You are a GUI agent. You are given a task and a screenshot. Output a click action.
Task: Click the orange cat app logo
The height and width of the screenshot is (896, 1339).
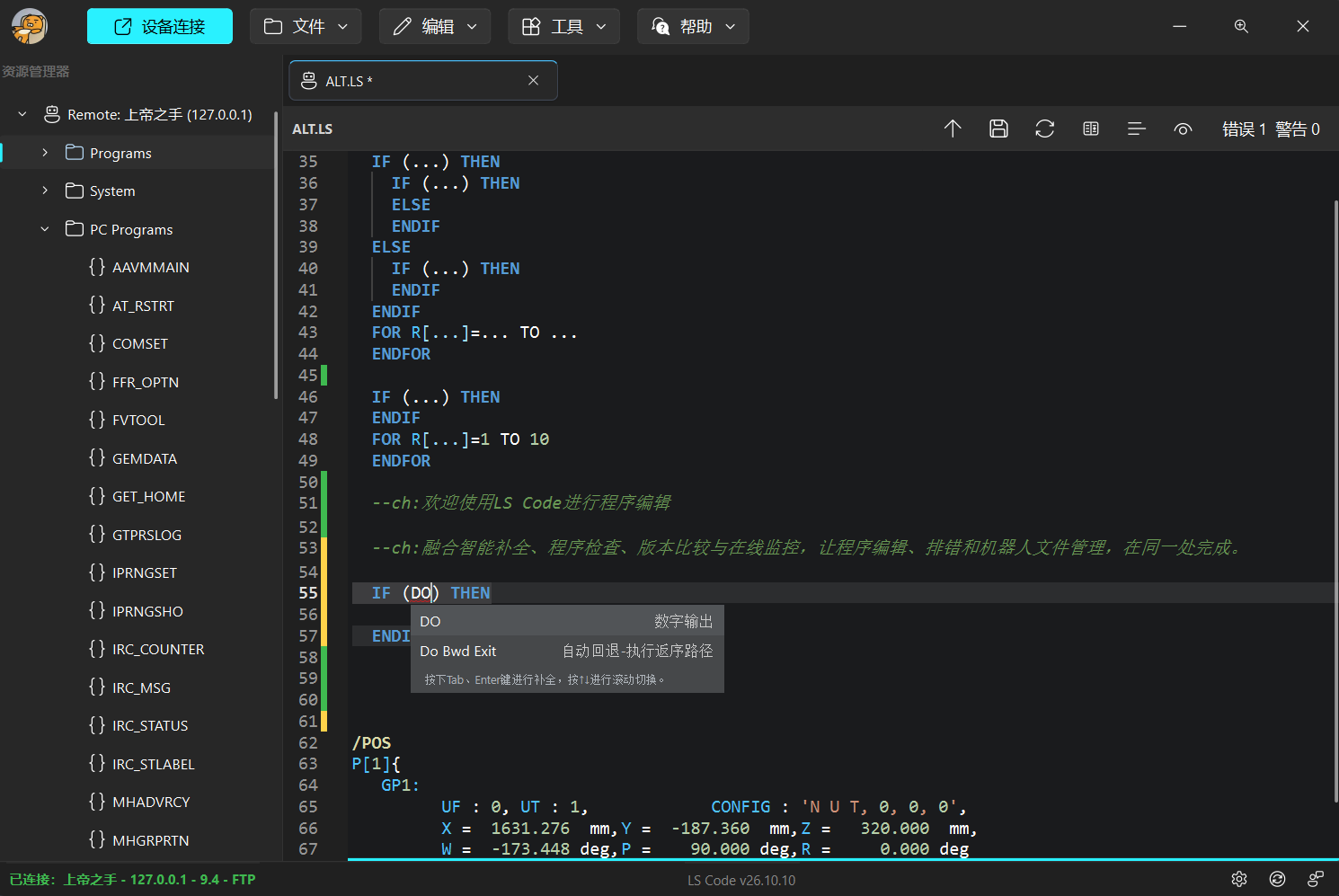tap(30, 26)
